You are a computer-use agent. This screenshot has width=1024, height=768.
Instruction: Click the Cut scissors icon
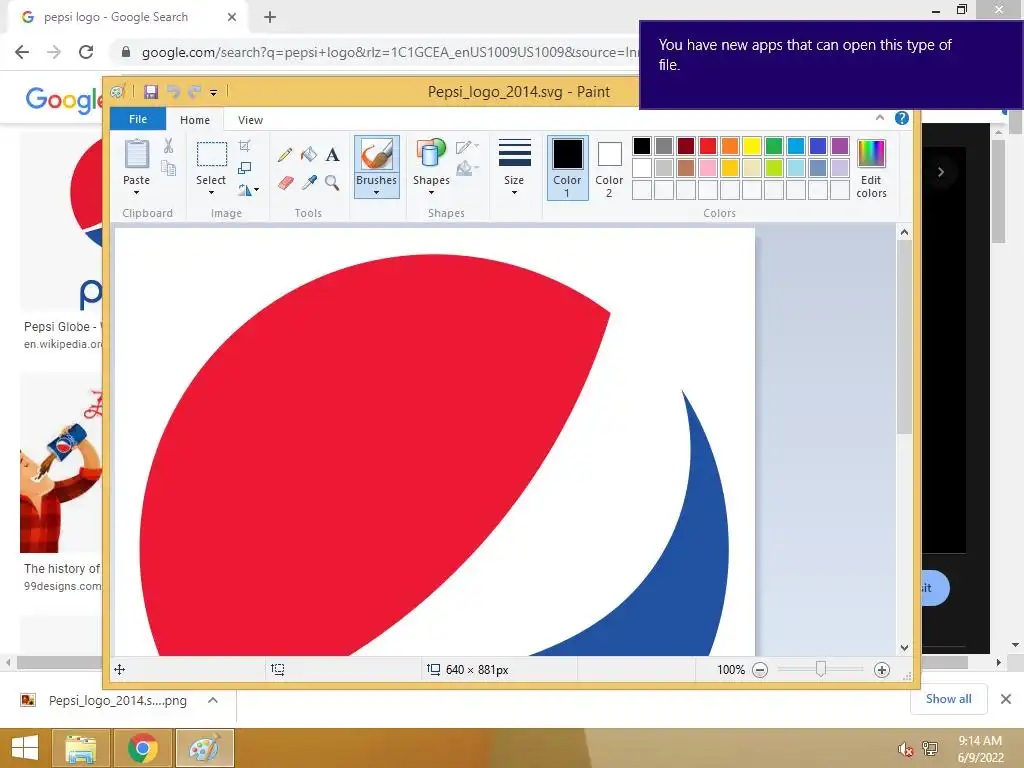click(x=168, y=146)
